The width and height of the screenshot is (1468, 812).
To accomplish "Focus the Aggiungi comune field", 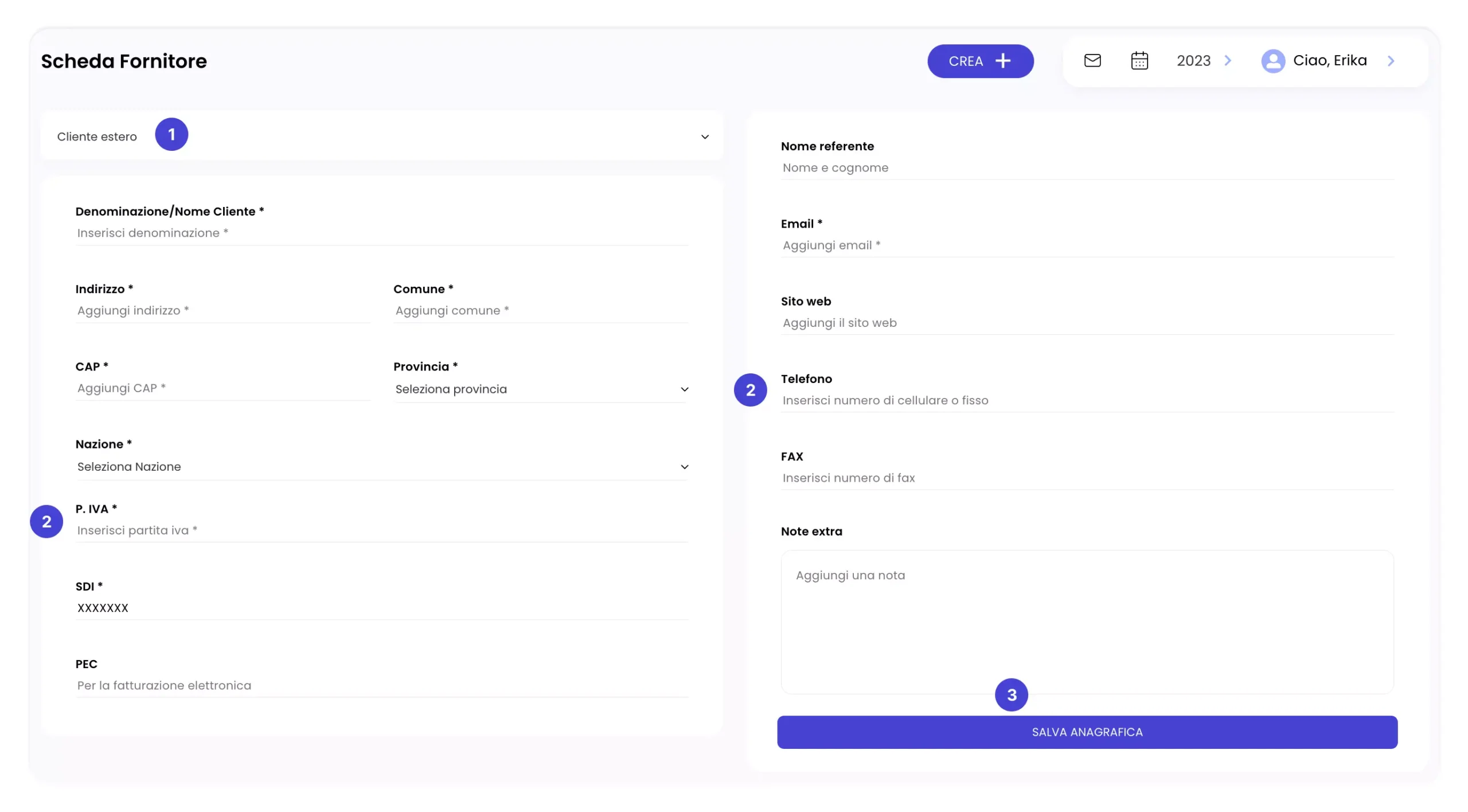I will coord(541,310).
